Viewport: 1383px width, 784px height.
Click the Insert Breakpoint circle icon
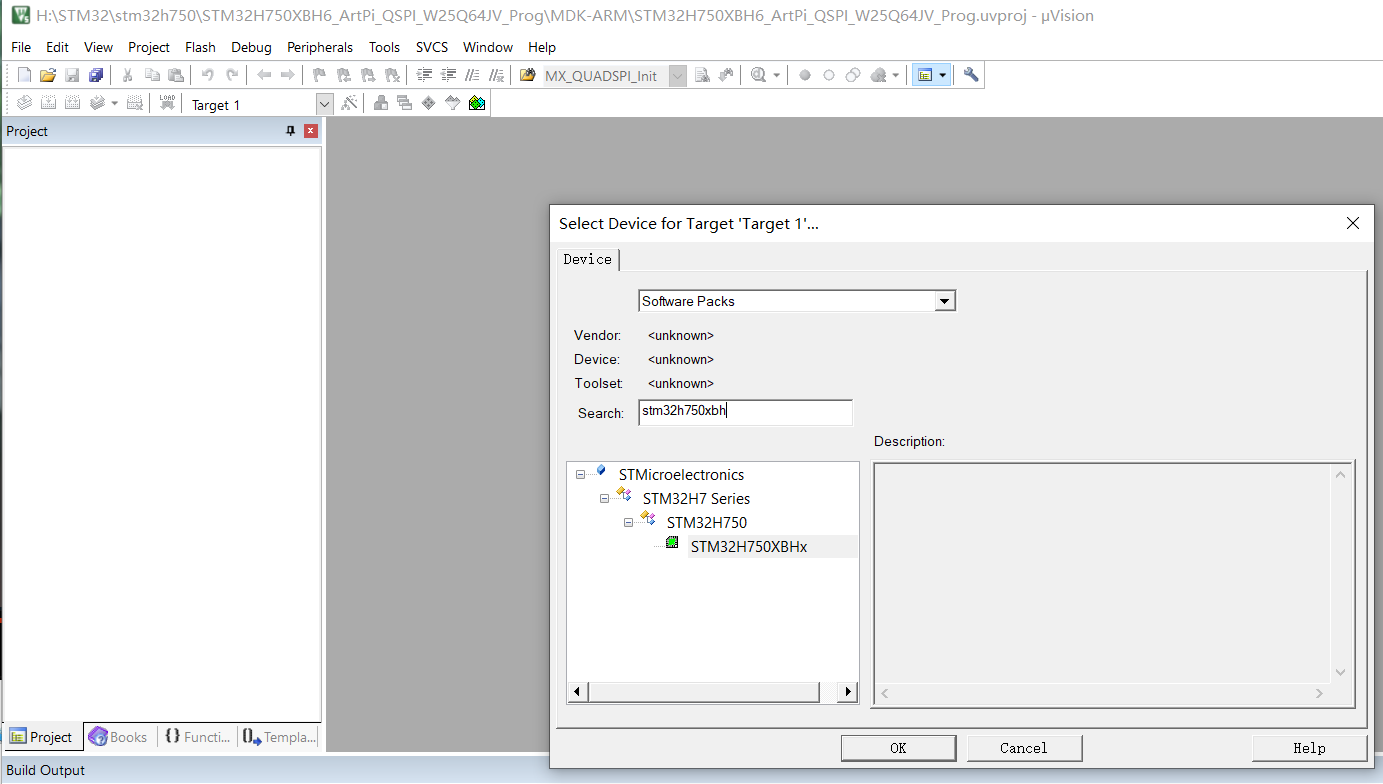[x=805, y=75]
